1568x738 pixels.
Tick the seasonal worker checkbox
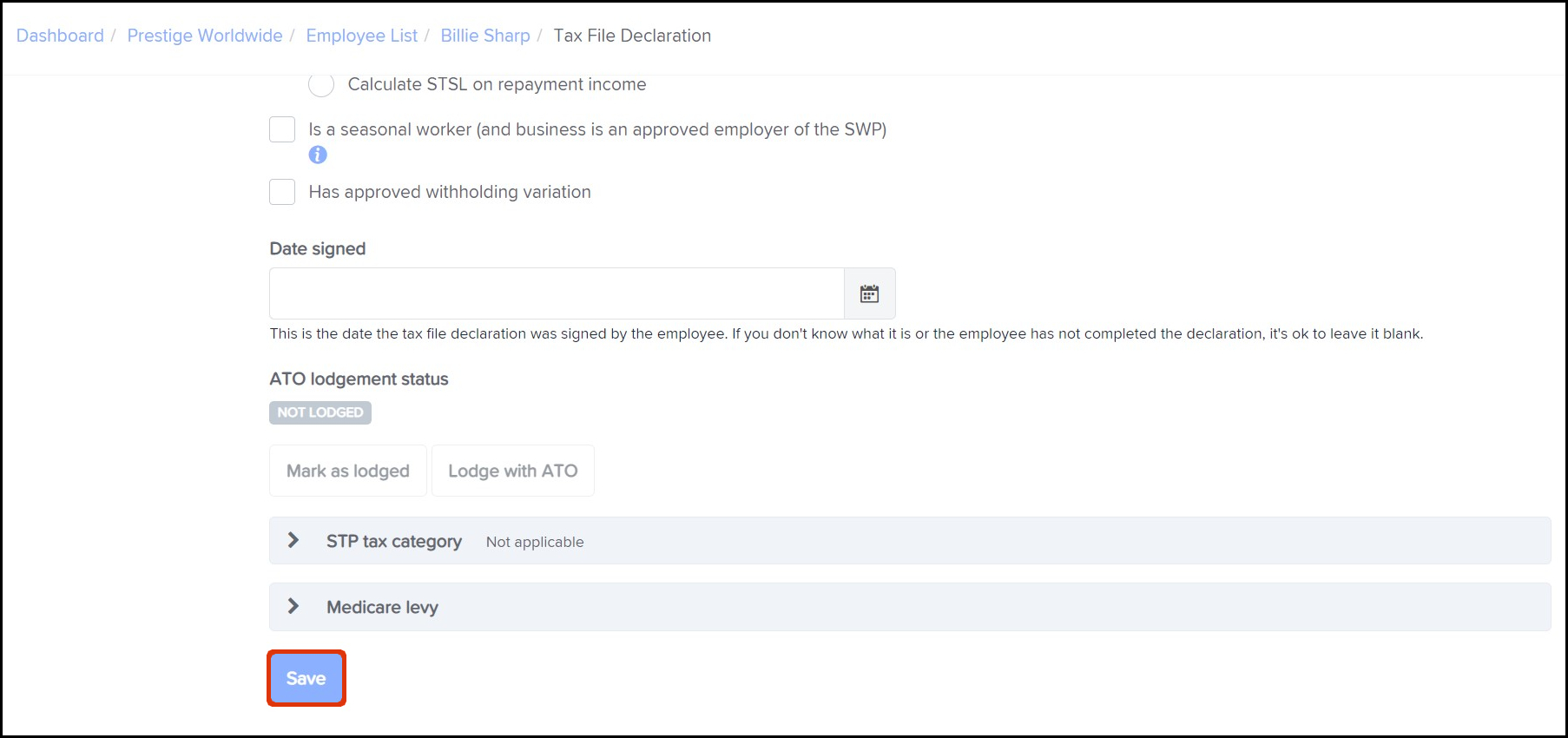pos(282,129)
